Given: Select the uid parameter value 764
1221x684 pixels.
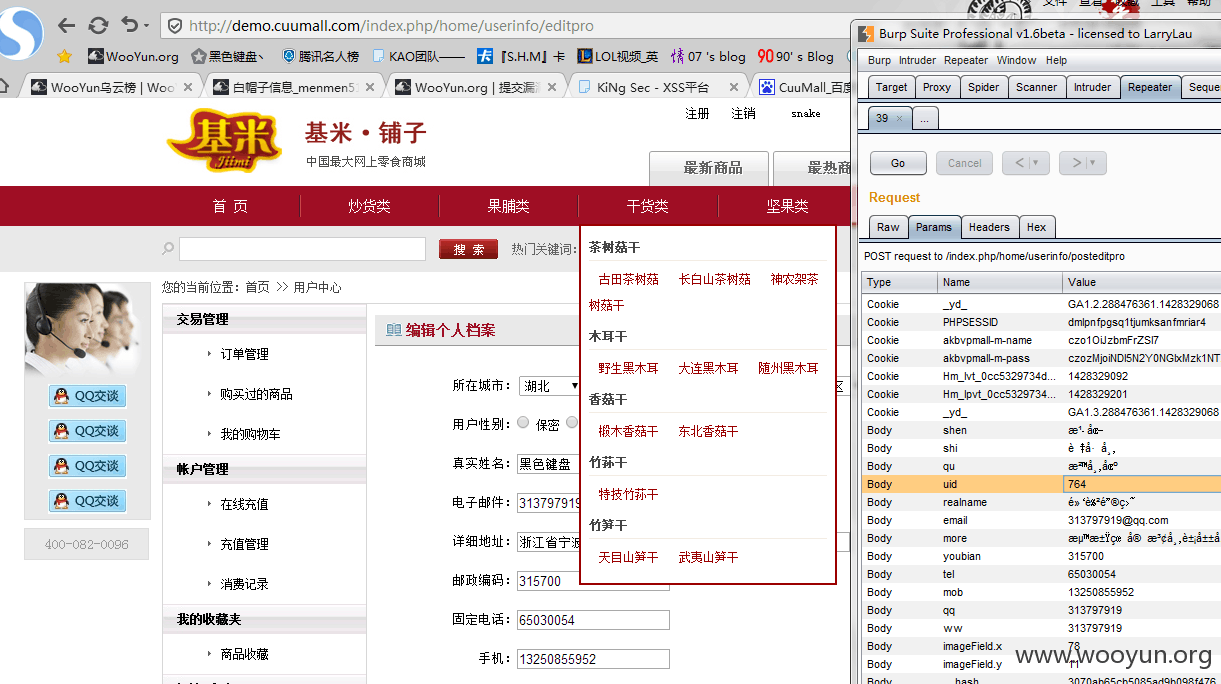Looking at the screenshot, I should tap(1142, 484).
